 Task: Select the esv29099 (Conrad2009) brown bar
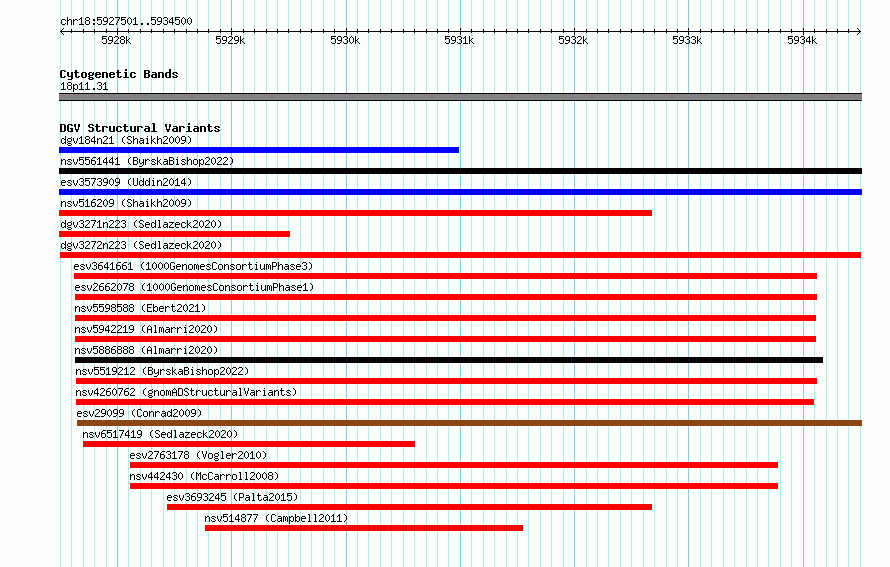(x=469, y=423)
